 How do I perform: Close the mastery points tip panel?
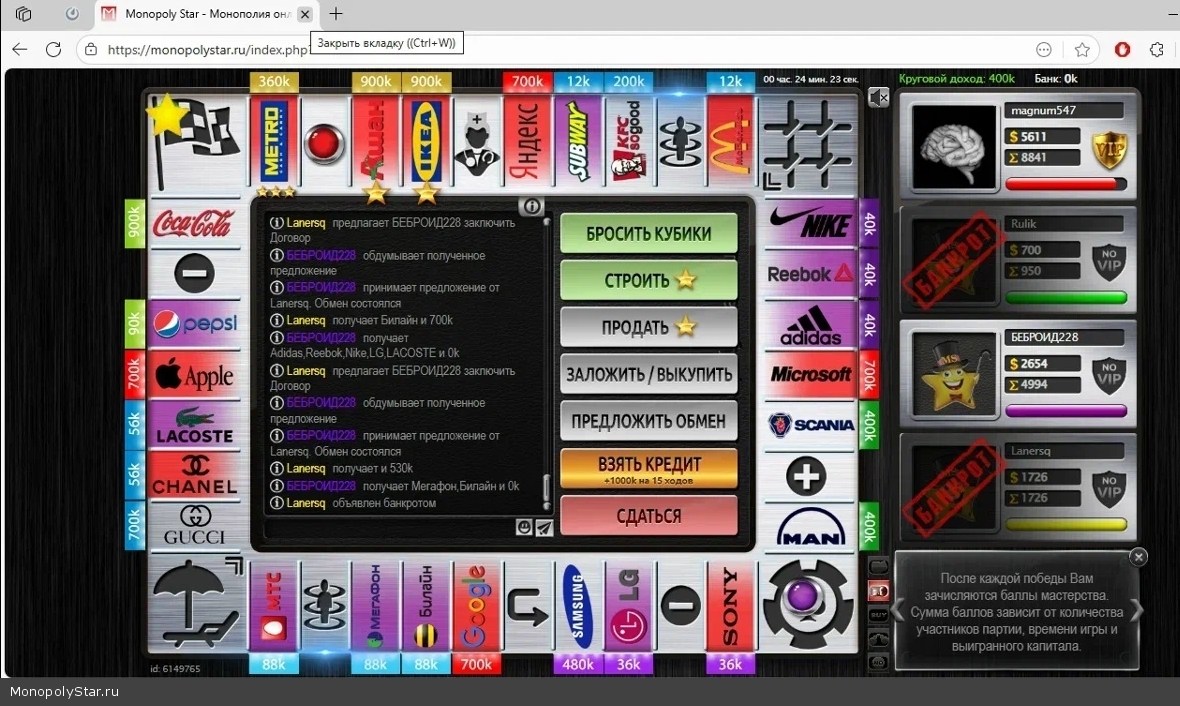coord(1139,557)
